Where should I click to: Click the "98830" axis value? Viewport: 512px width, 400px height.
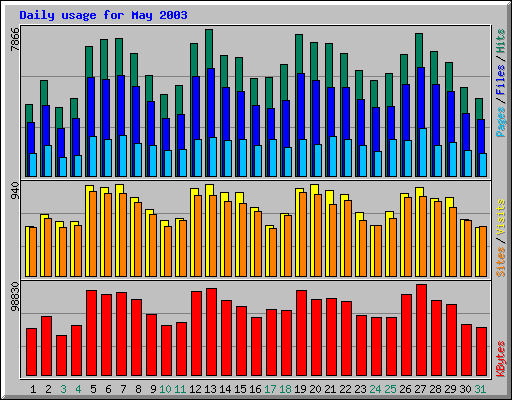pyautogui.click(x=15, y=296)
